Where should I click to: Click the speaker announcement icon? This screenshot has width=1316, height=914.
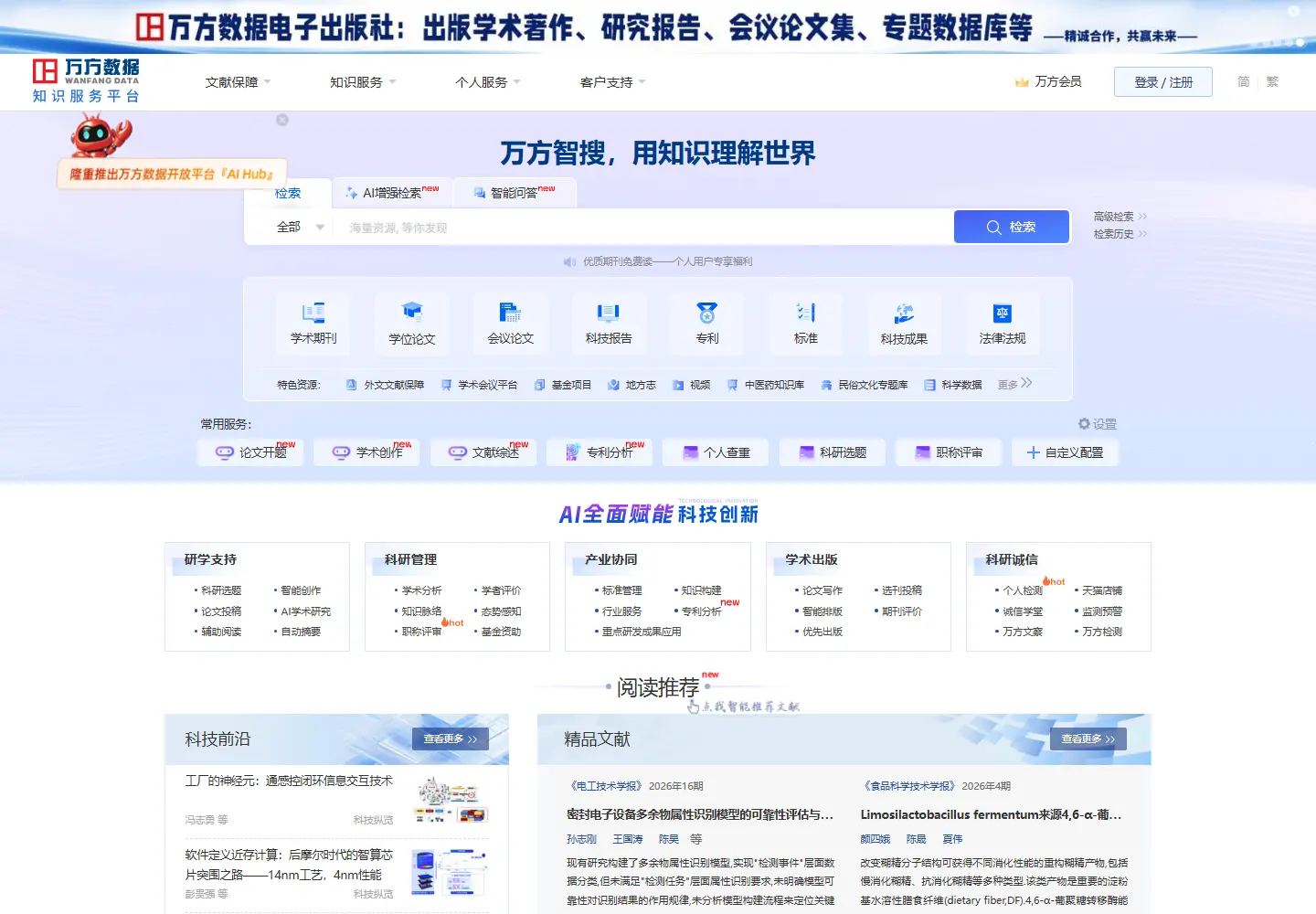[570, 261]
